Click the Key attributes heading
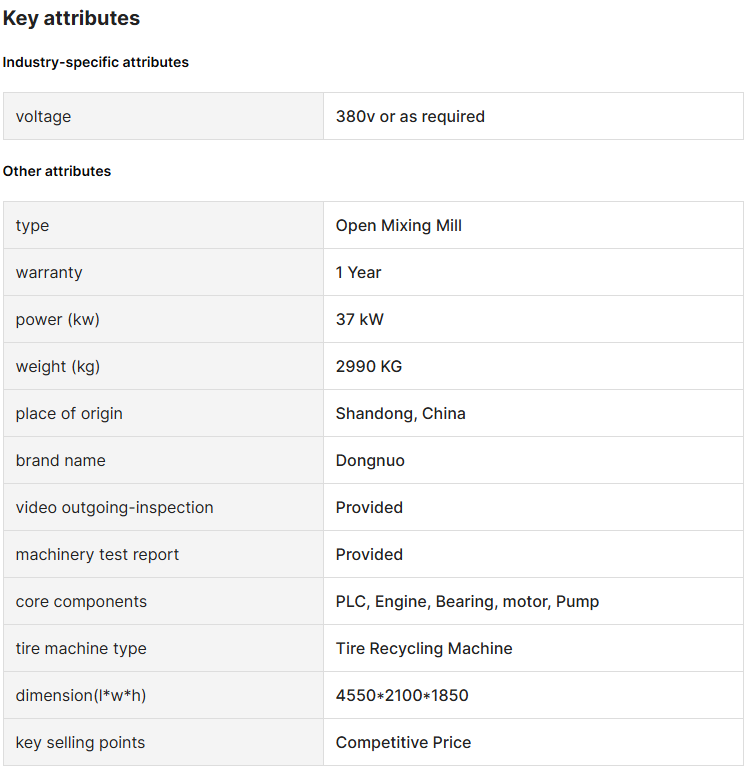This screenshot has height=766, width=745. pyautogui.click(x=71, y=19)
